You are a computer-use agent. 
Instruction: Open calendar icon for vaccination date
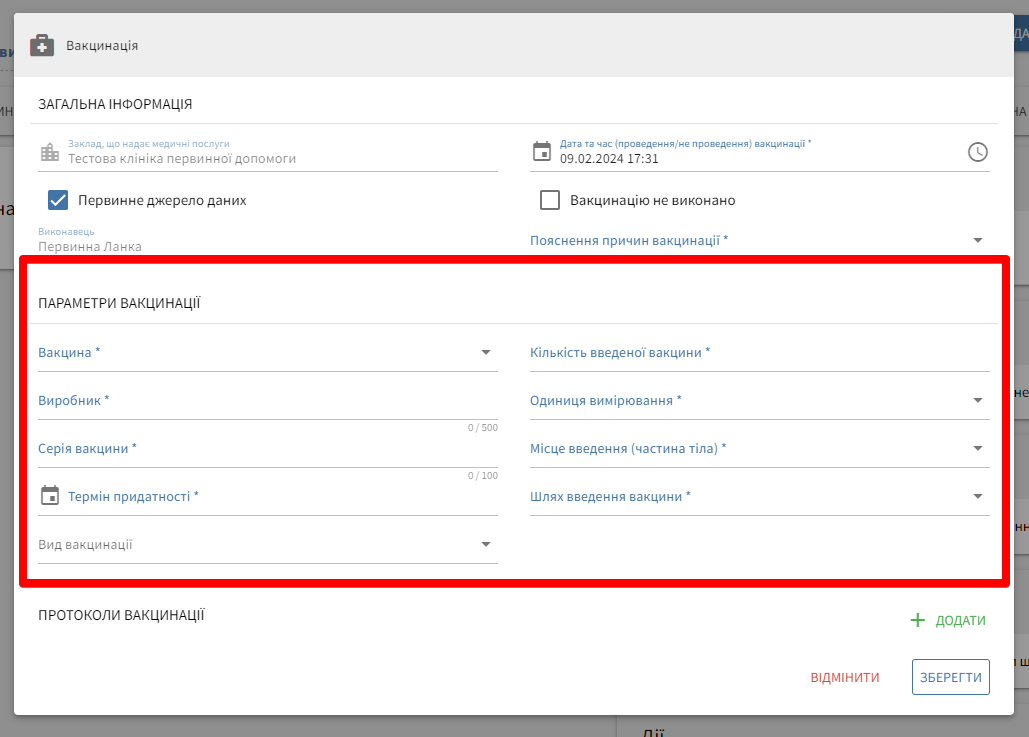pyautogui.click(x=542, y=152)
